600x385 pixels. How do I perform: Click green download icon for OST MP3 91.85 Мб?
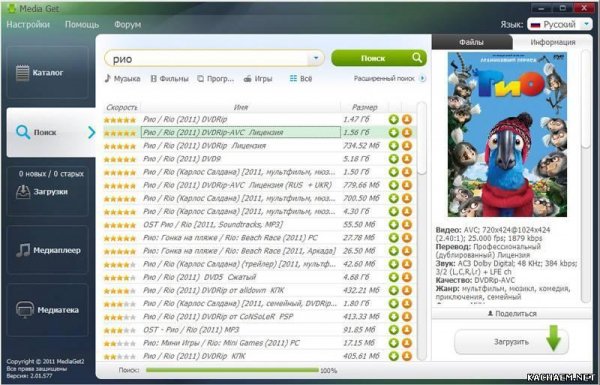394,330
